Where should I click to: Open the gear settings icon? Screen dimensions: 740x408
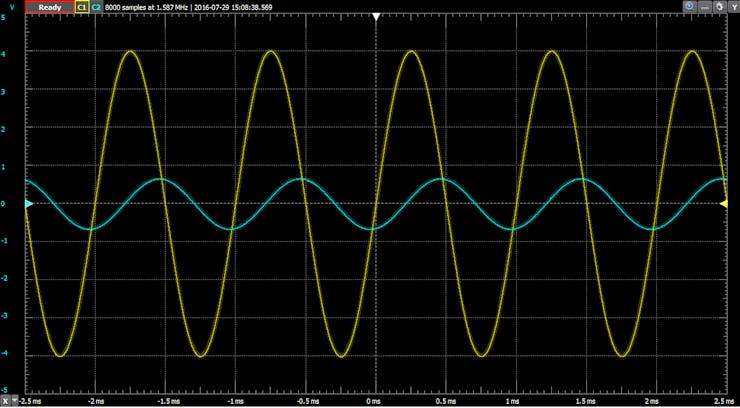pos(719,7)
